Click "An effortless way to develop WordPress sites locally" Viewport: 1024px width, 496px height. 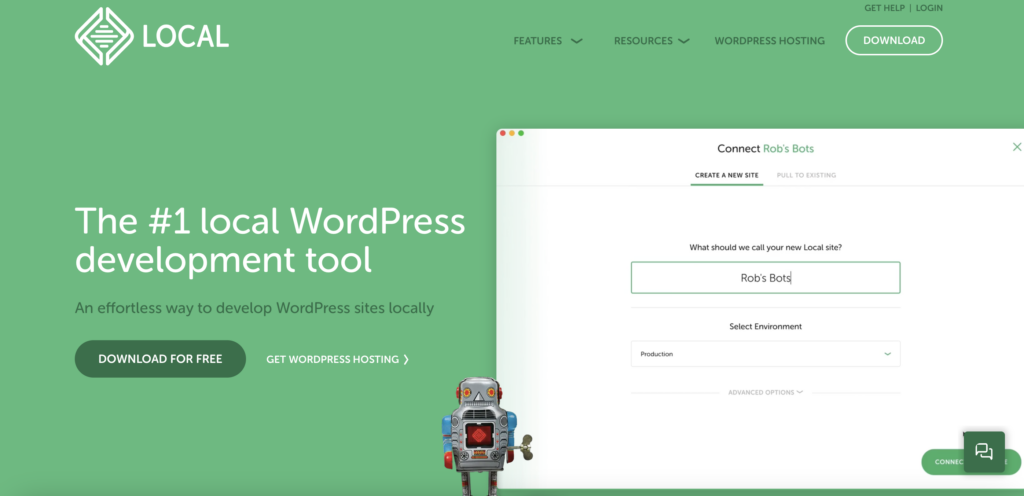click(x=255, y=308)
